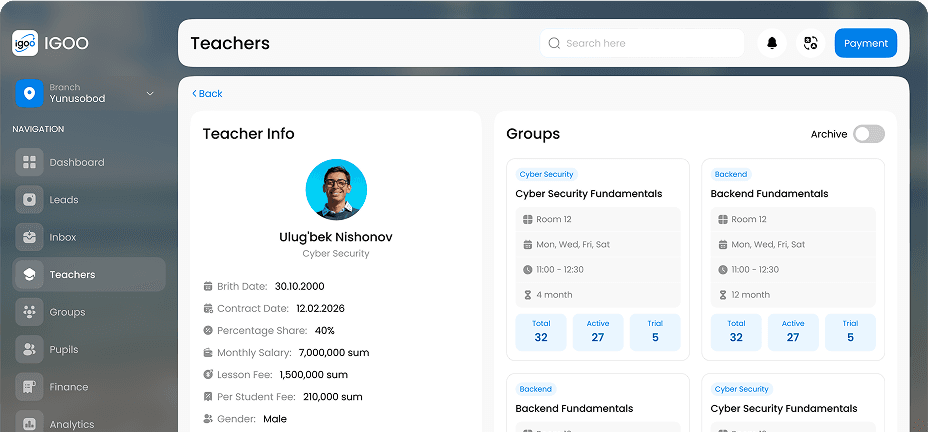Open Leads in the navigation
Screen dimensions: 928x432
[89, 199]
